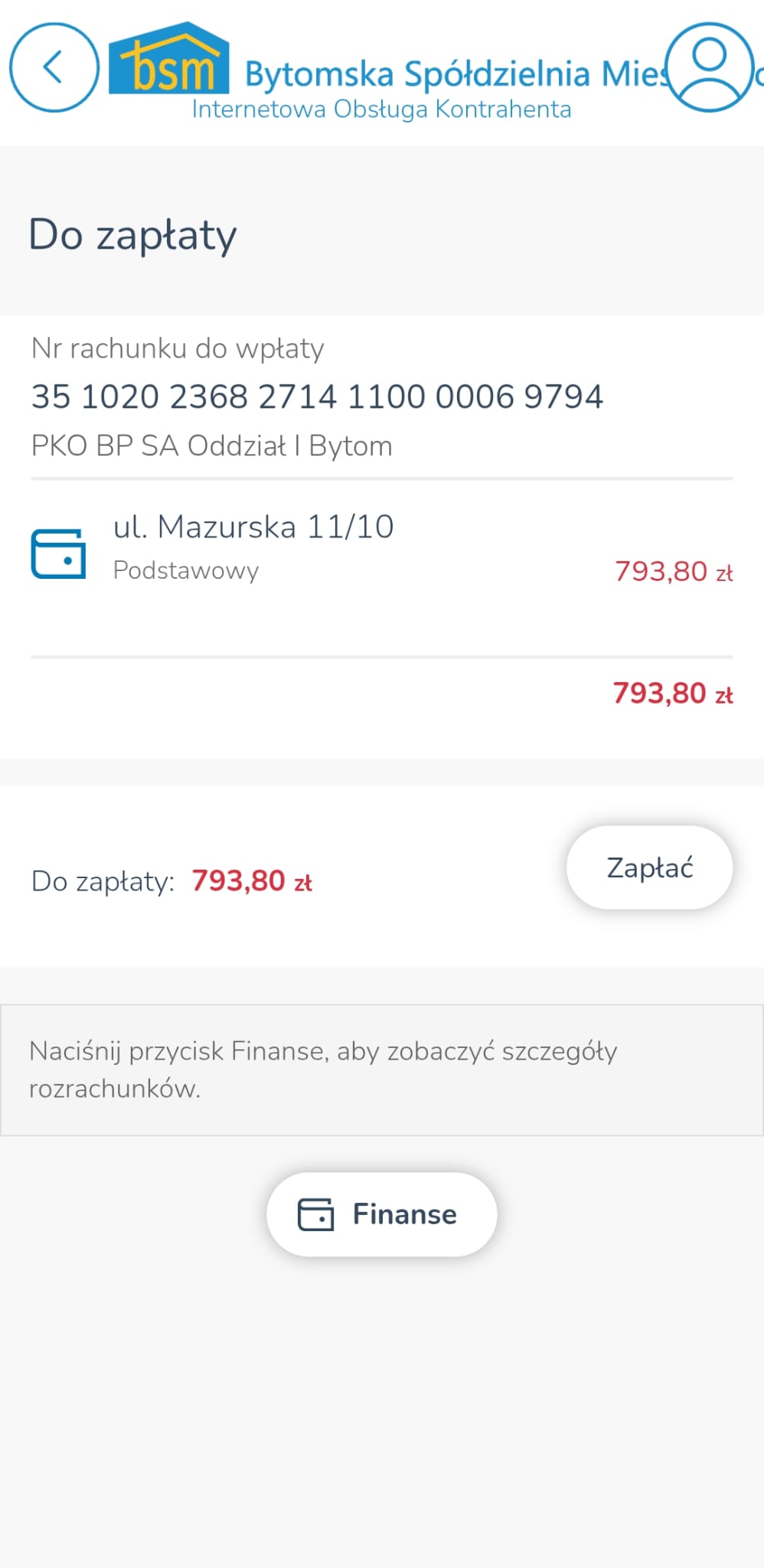Click the bold total 793,80 zł sum

(672, 694)
